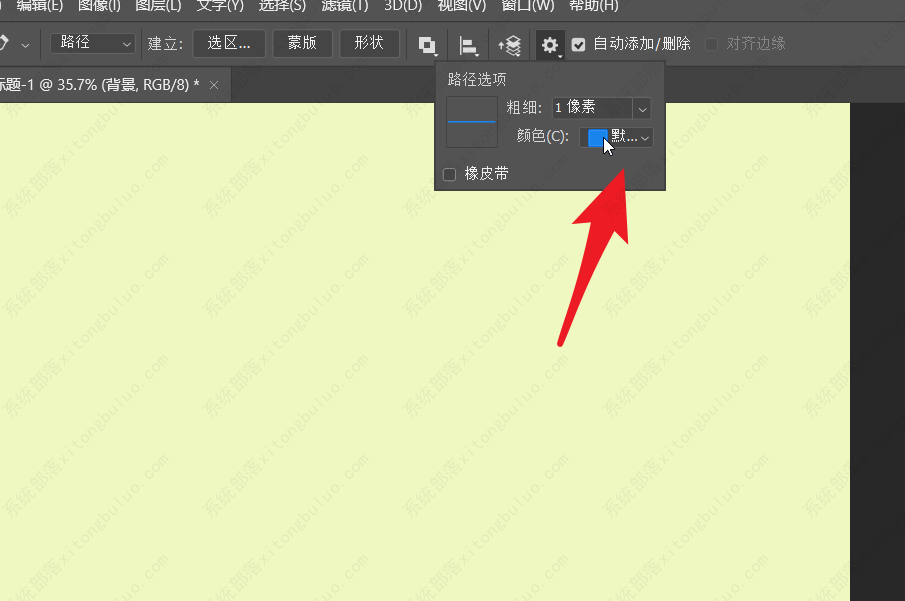Open the 视图(V) menu
Viewport: 905px width, 601px height.
tap(462, 6)
